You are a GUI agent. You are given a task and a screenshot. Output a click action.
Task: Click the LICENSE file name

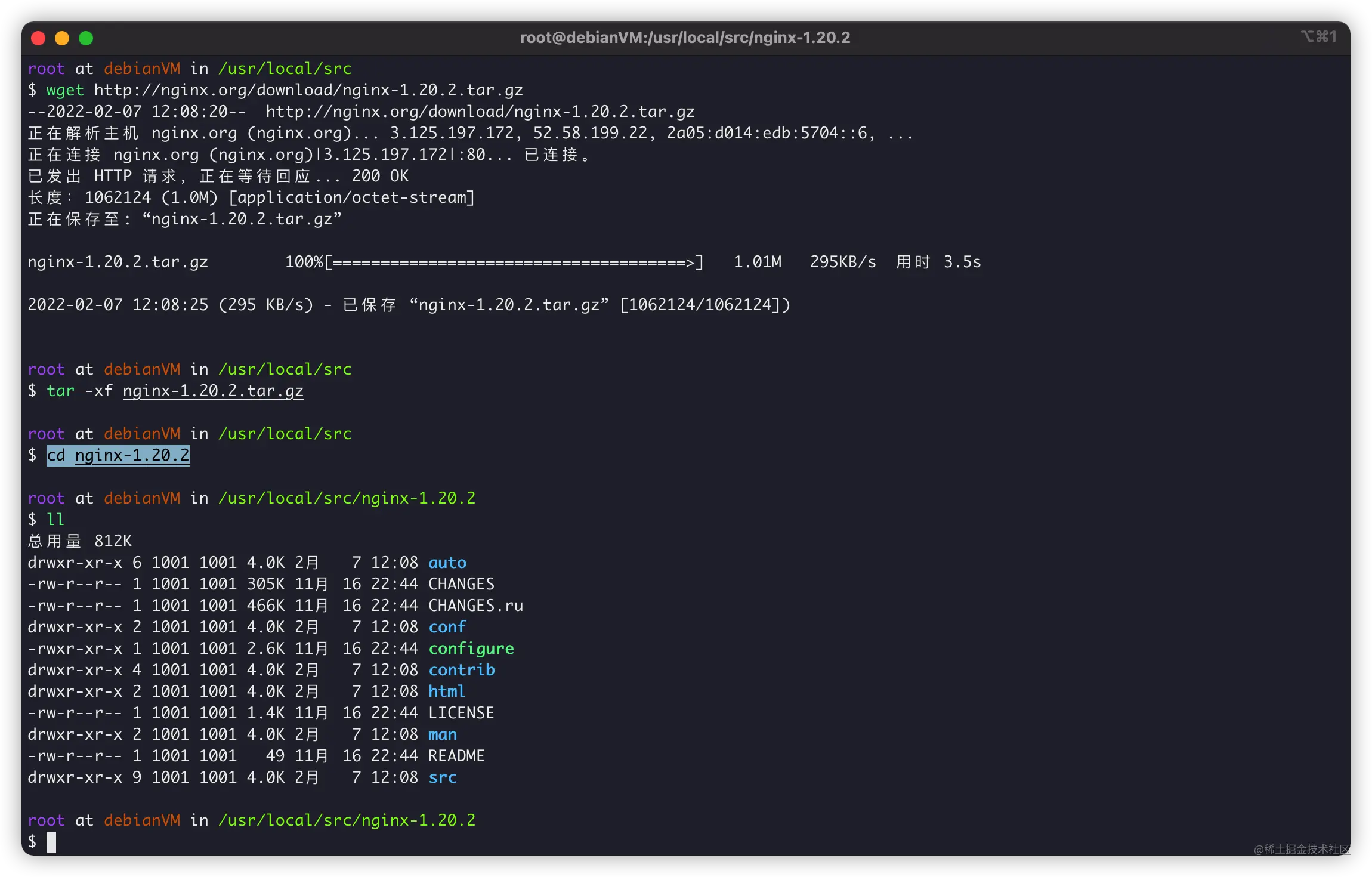point(461,713)
